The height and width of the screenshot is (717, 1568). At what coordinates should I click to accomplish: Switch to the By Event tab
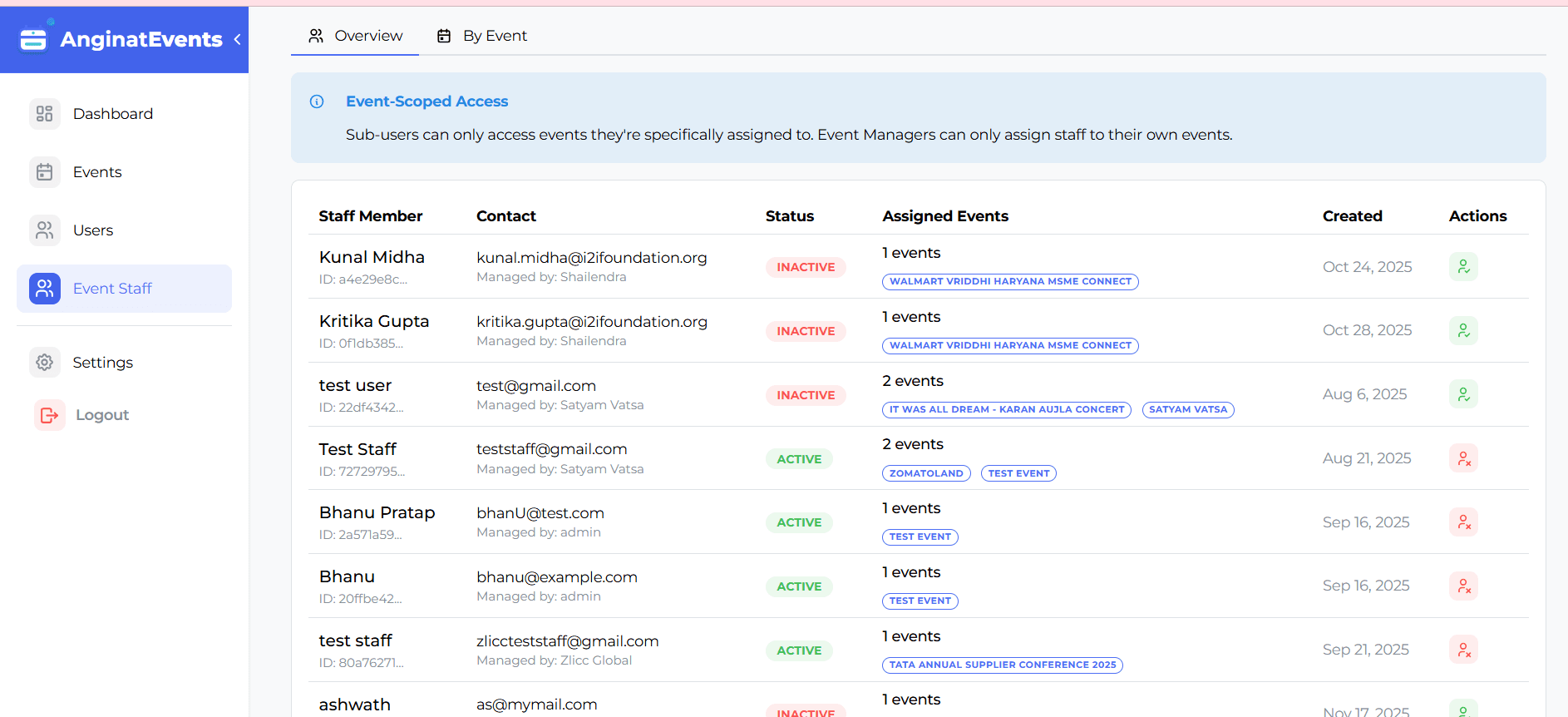coord(482,36)
